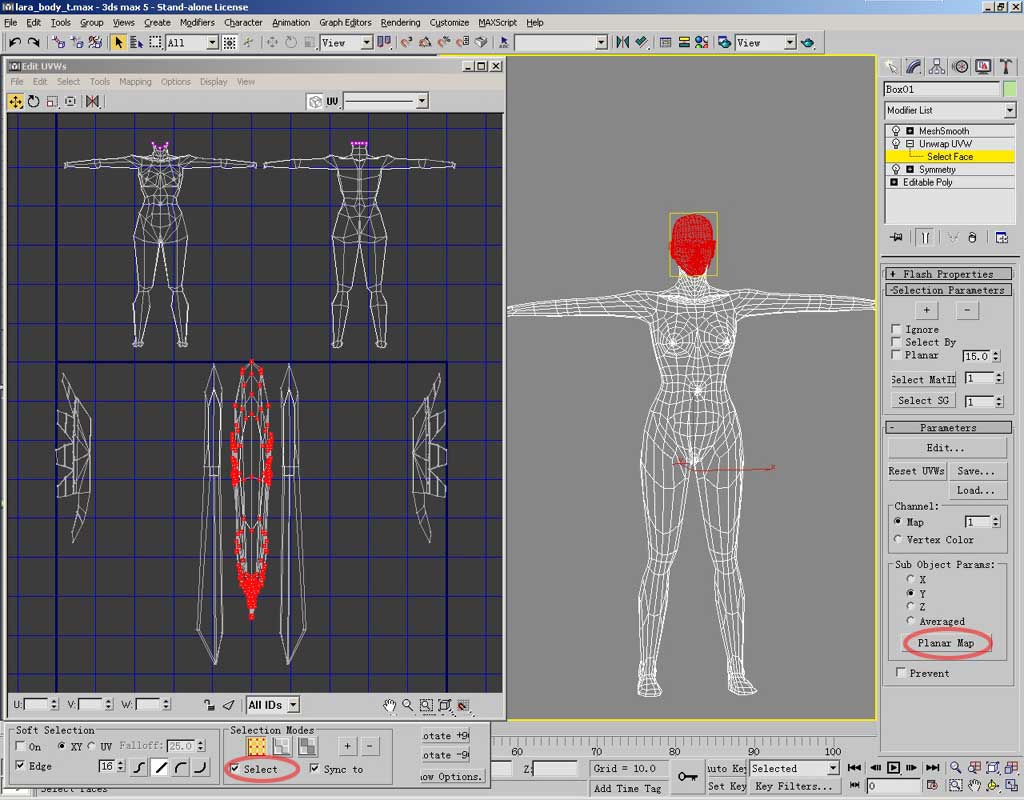The image size is (1024, 800).
Task: Click the Reset UVWs button
Action: coord(916,471)
